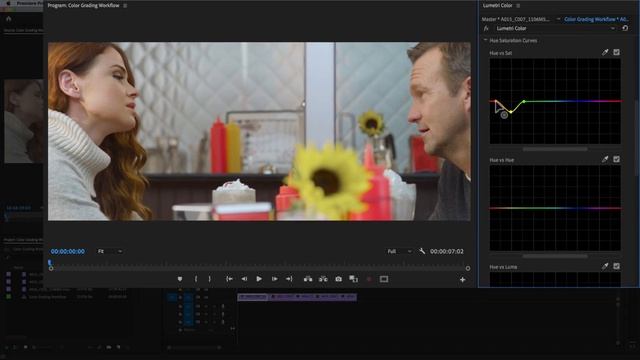Click the Comparison View button
Viewport: 640px width, 360px height.
(353, 279)
